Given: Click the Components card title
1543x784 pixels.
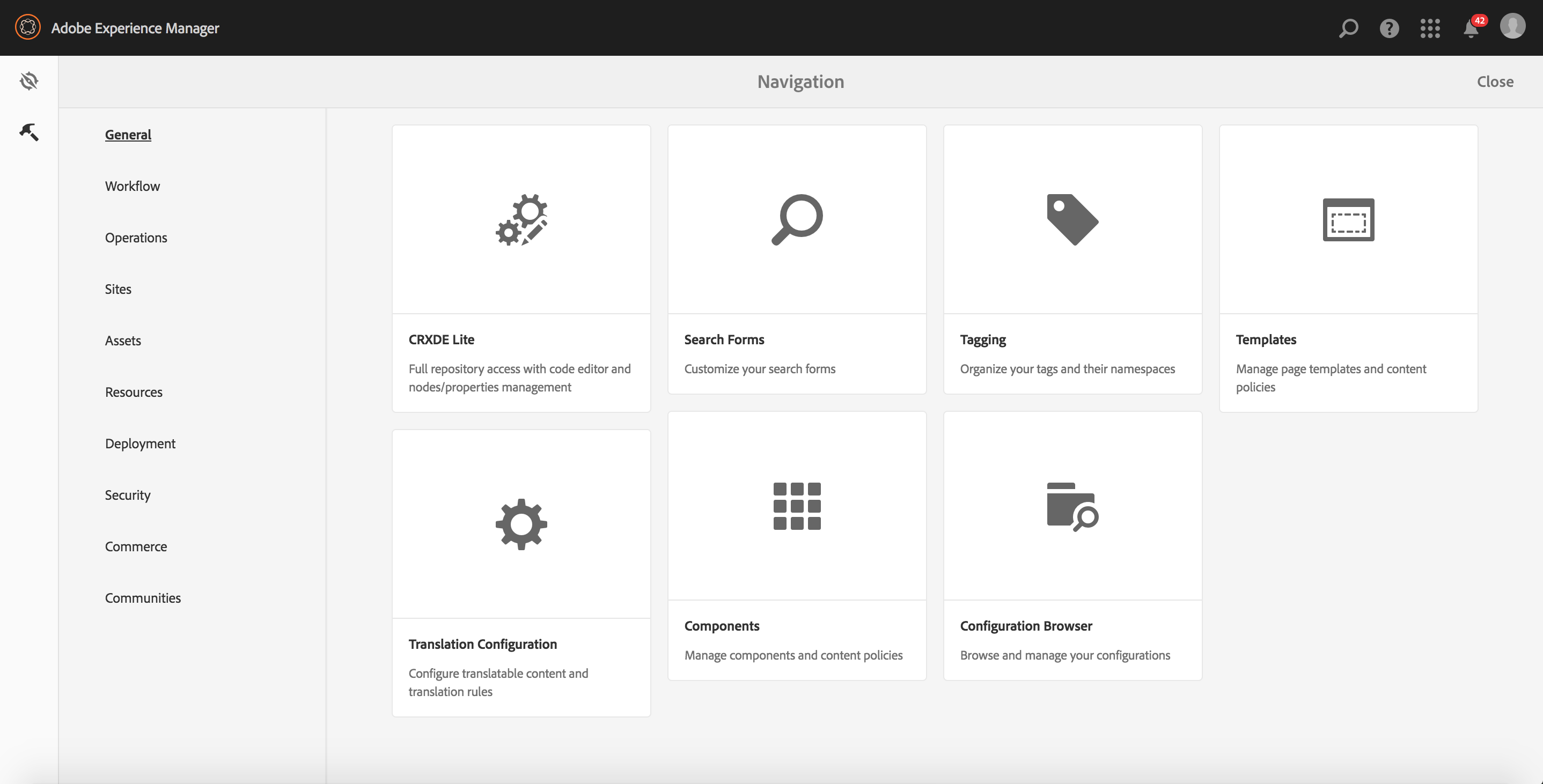Looking at the screenshot, I should pyautogui.click(x=722, y=626).
